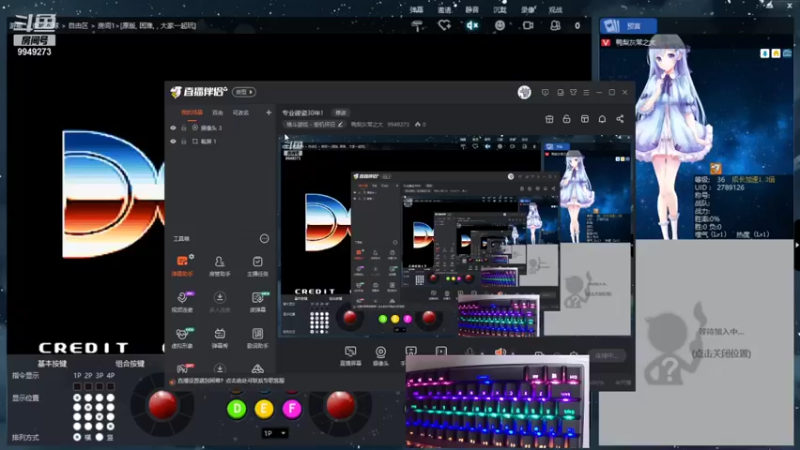800x450 pixels.
Task: Click the RGB keyboard webcam thumbnail
Action: [497, 402]
